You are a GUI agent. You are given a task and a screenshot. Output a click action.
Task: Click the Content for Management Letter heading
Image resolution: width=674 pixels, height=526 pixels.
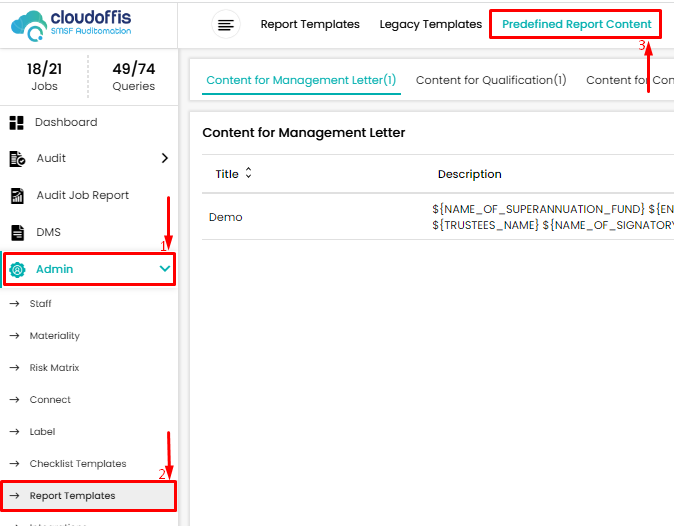(303, 133)
